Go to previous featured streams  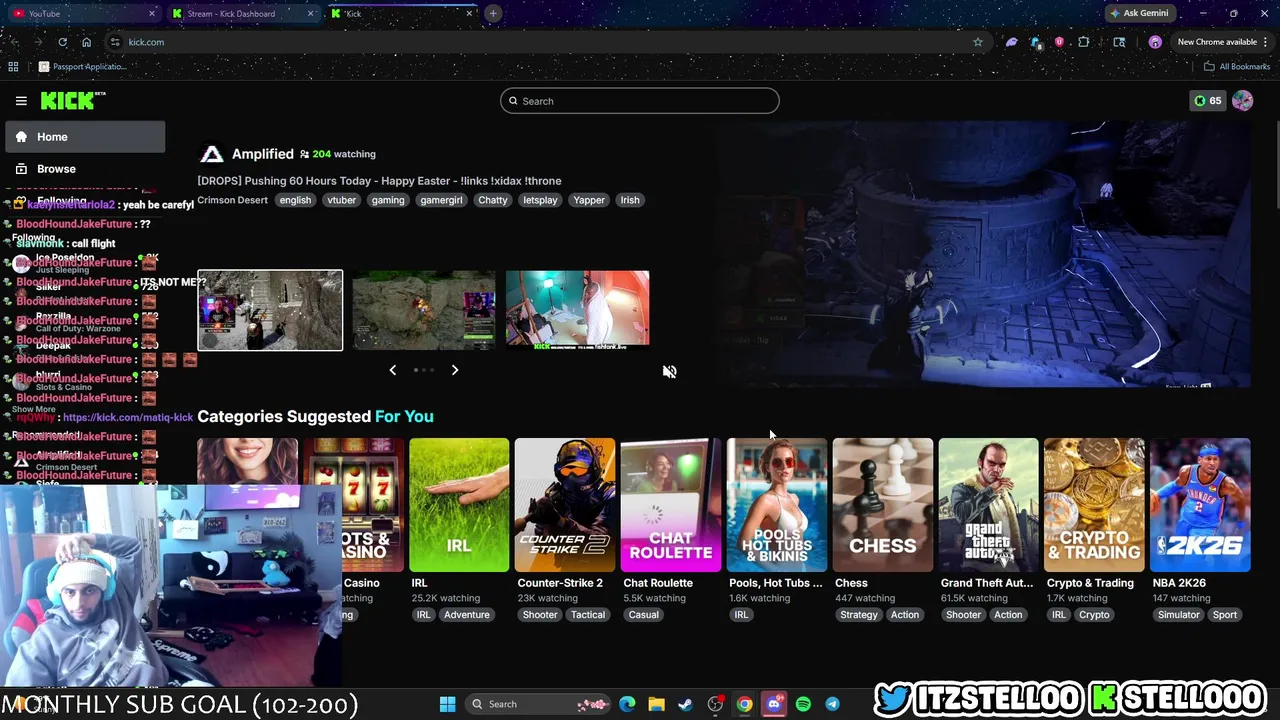coord(393,370)
